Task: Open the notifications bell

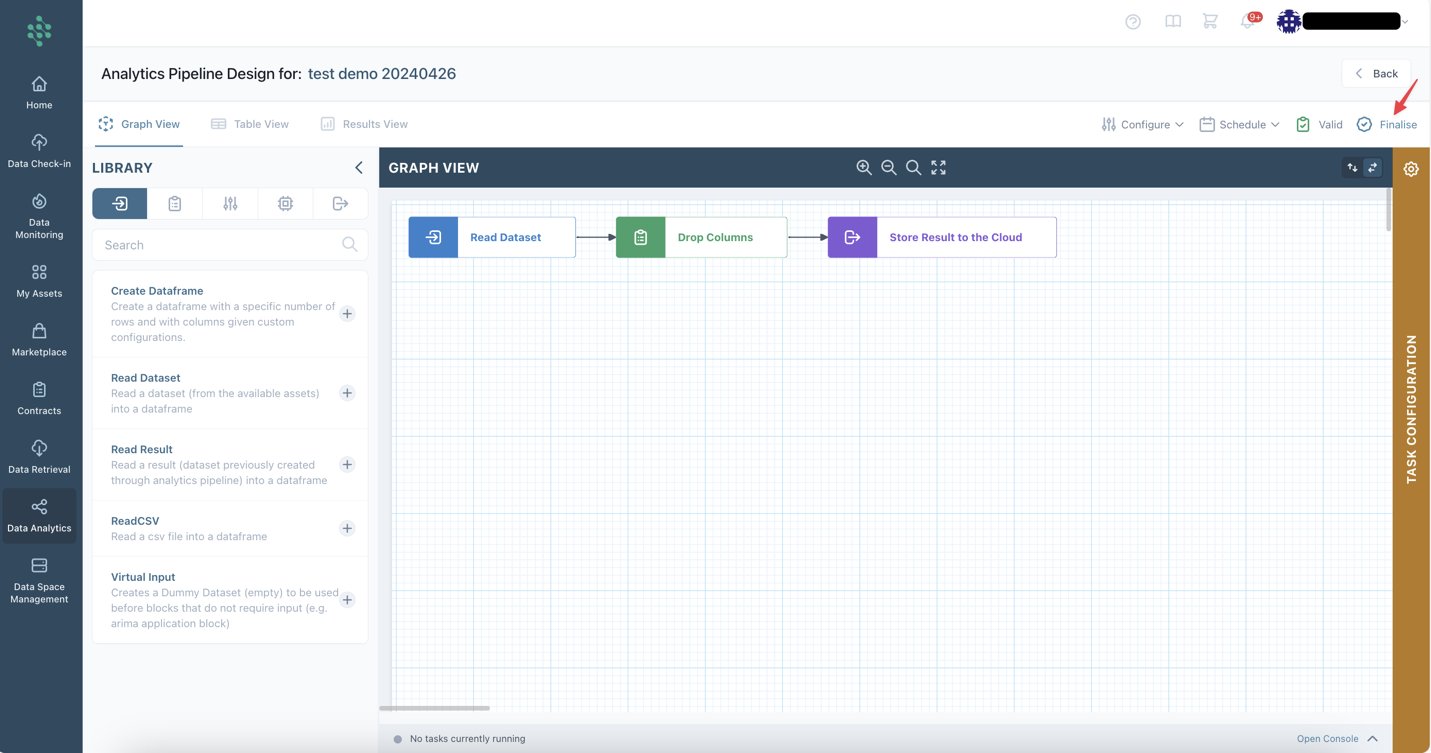Action: point(1247,21)
